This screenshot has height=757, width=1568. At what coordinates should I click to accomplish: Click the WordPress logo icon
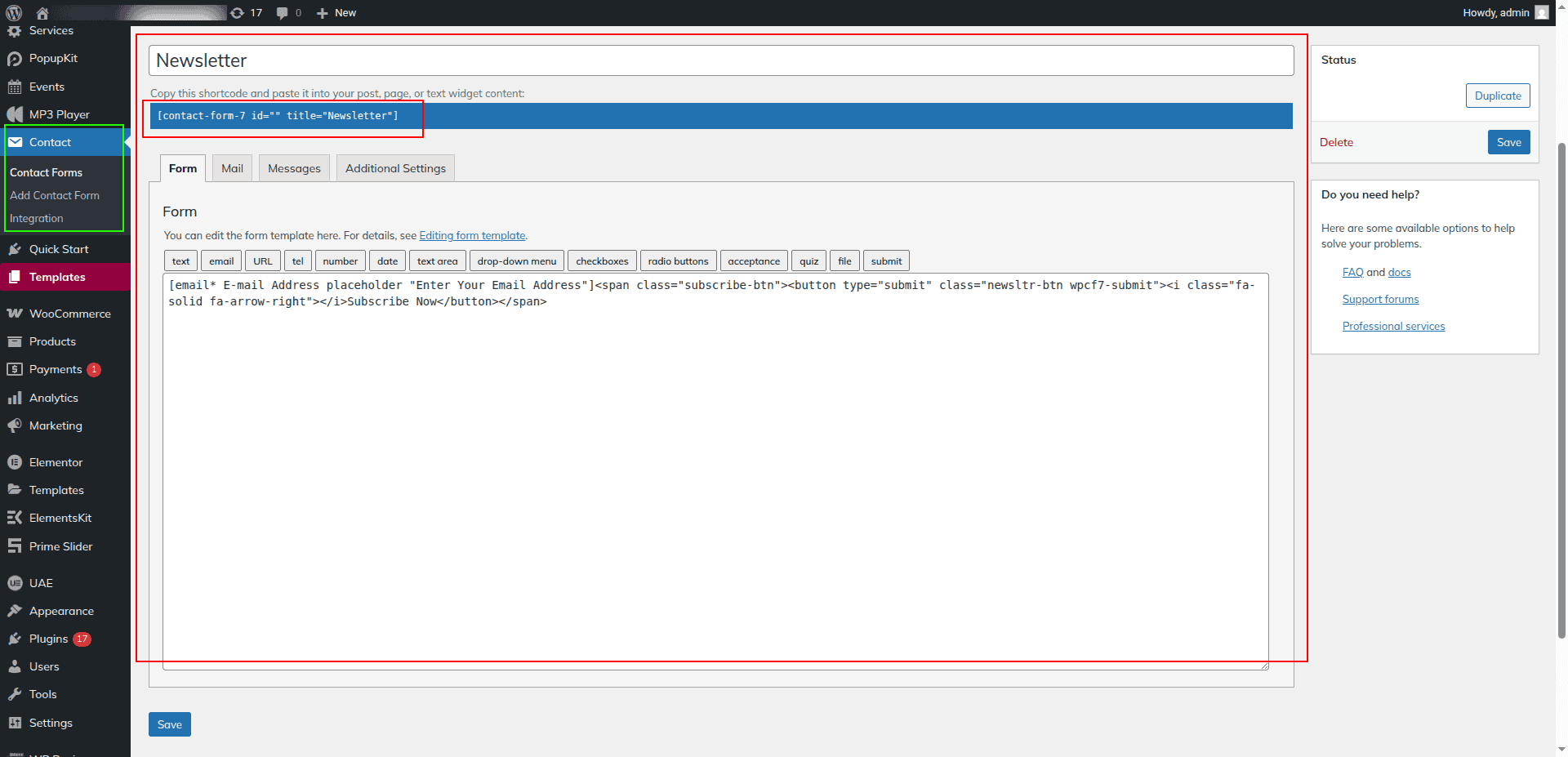14,12
